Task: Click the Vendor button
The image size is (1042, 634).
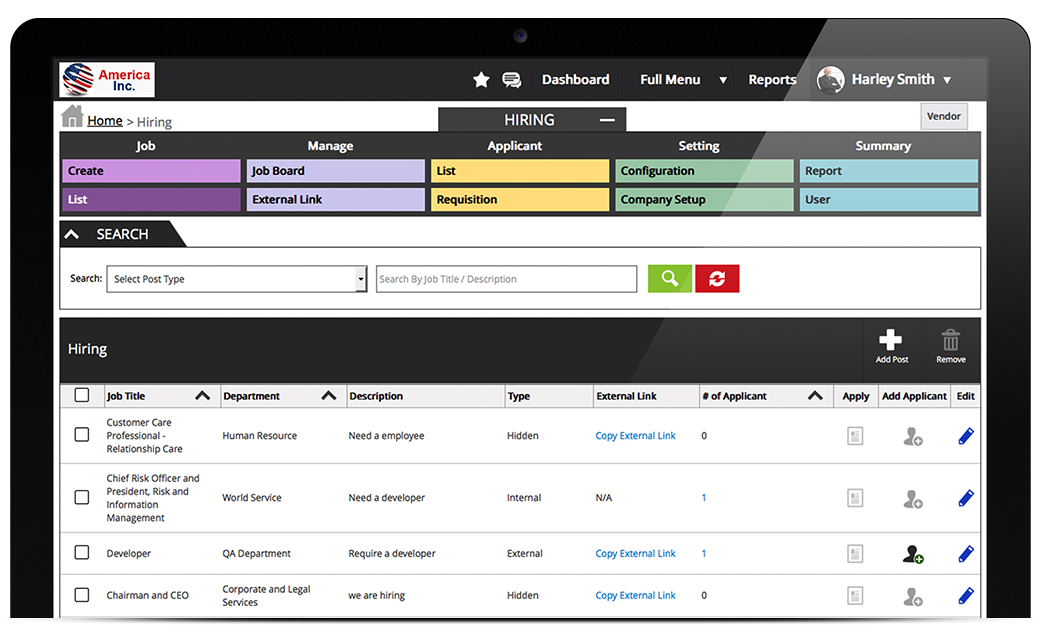Action: click(944, 116)
